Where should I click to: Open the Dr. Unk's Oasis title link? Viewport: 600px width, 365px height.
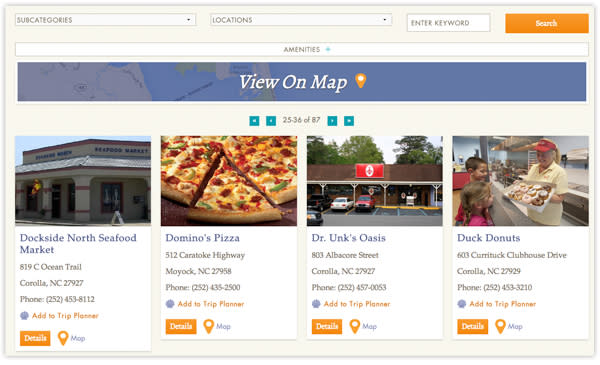point(349,238)
